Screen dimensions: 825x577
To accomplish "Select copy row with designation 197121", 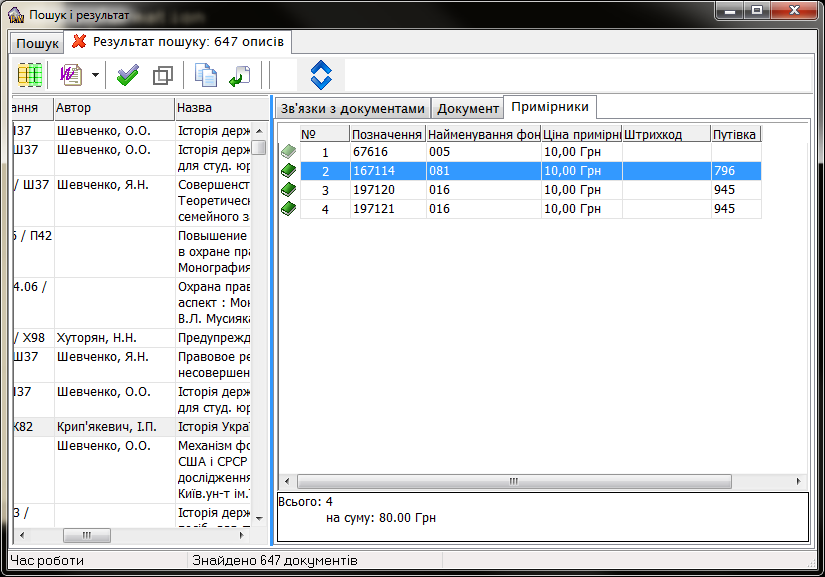I will [387, 209].
